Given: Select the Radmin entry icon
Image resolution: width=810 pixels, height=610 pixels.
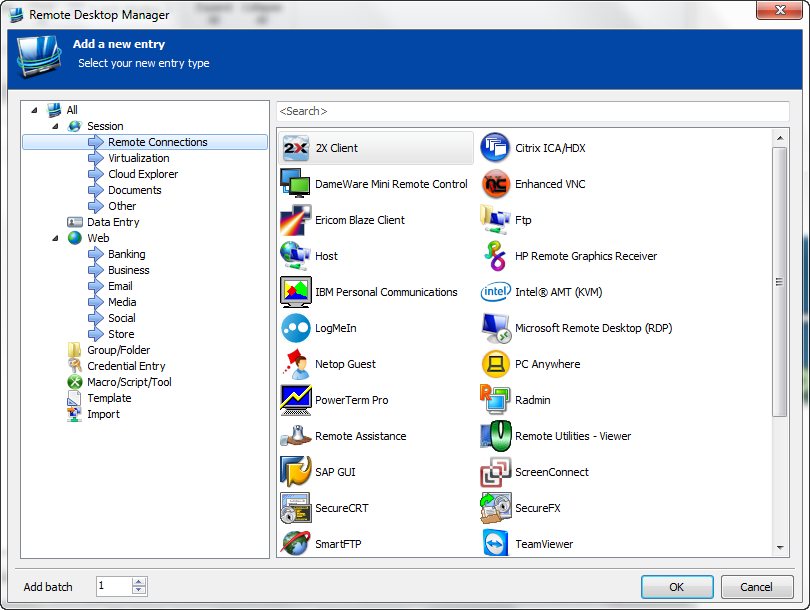Looking at the screenshot, I should 496,400.
